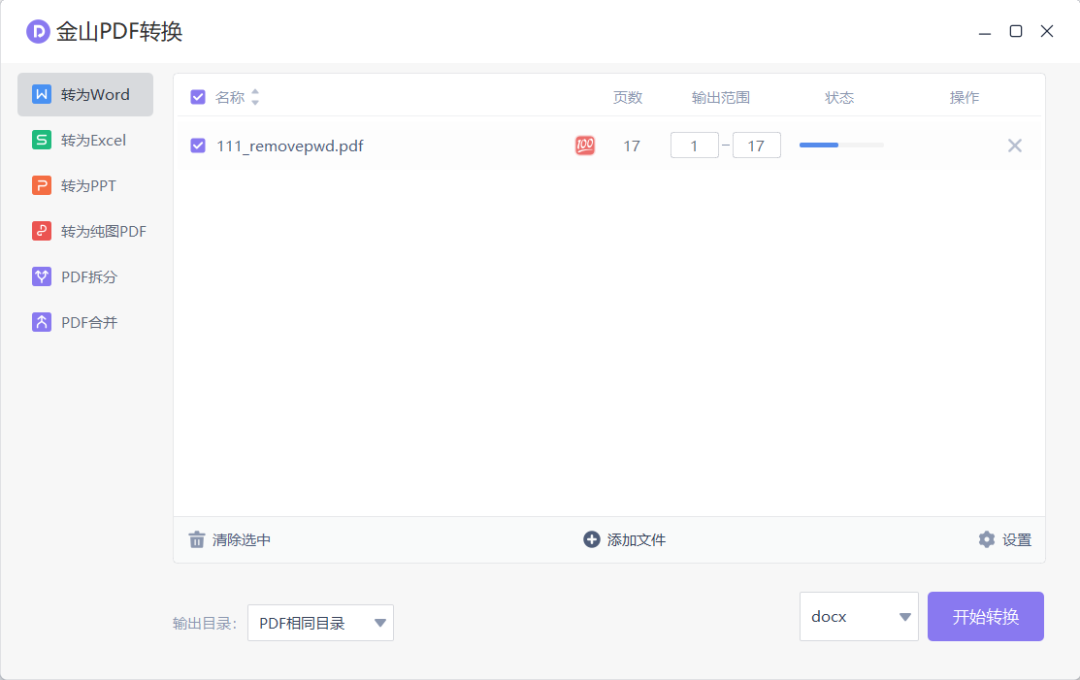
Task: Click the file name 111_removepwd.pdf
Action: [x=290, y=146]
